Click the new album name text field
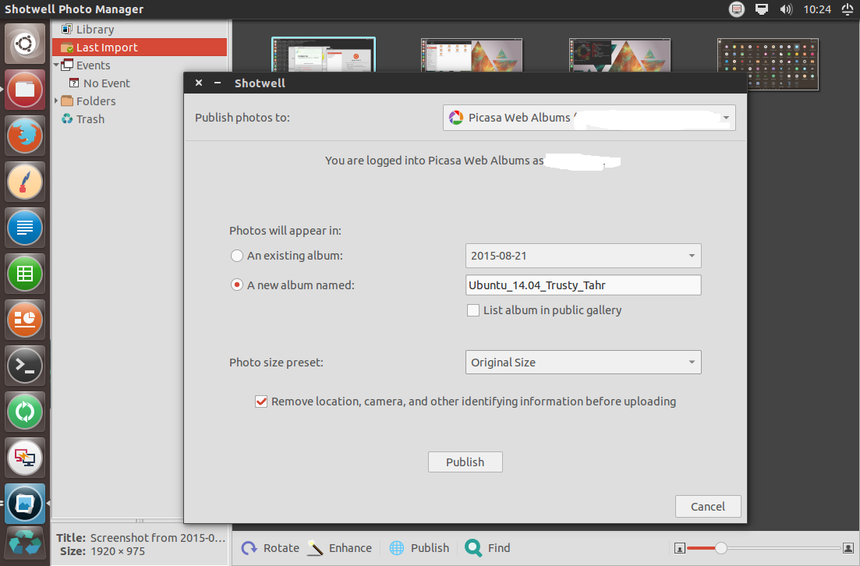The height and width of the screenshot is (566, 860). click(x=583, y=285)
